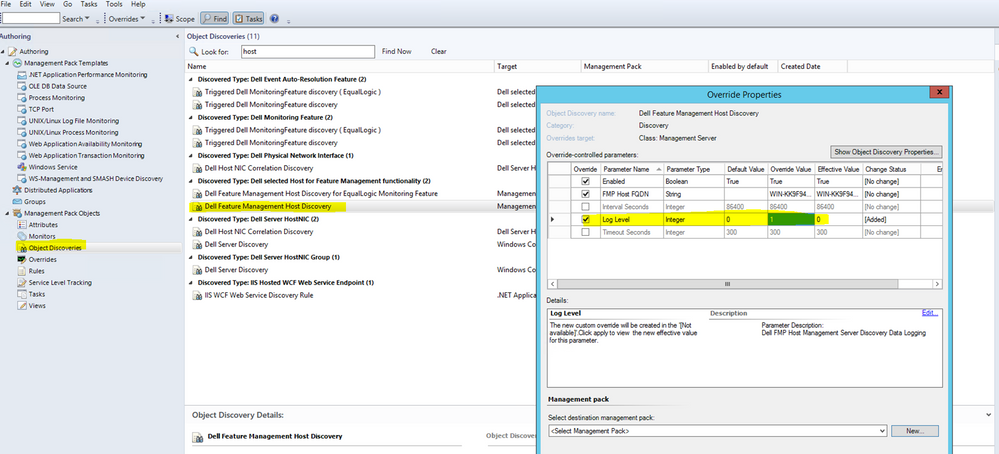Uncheck the Log Level override checkbox

point(586,219)
